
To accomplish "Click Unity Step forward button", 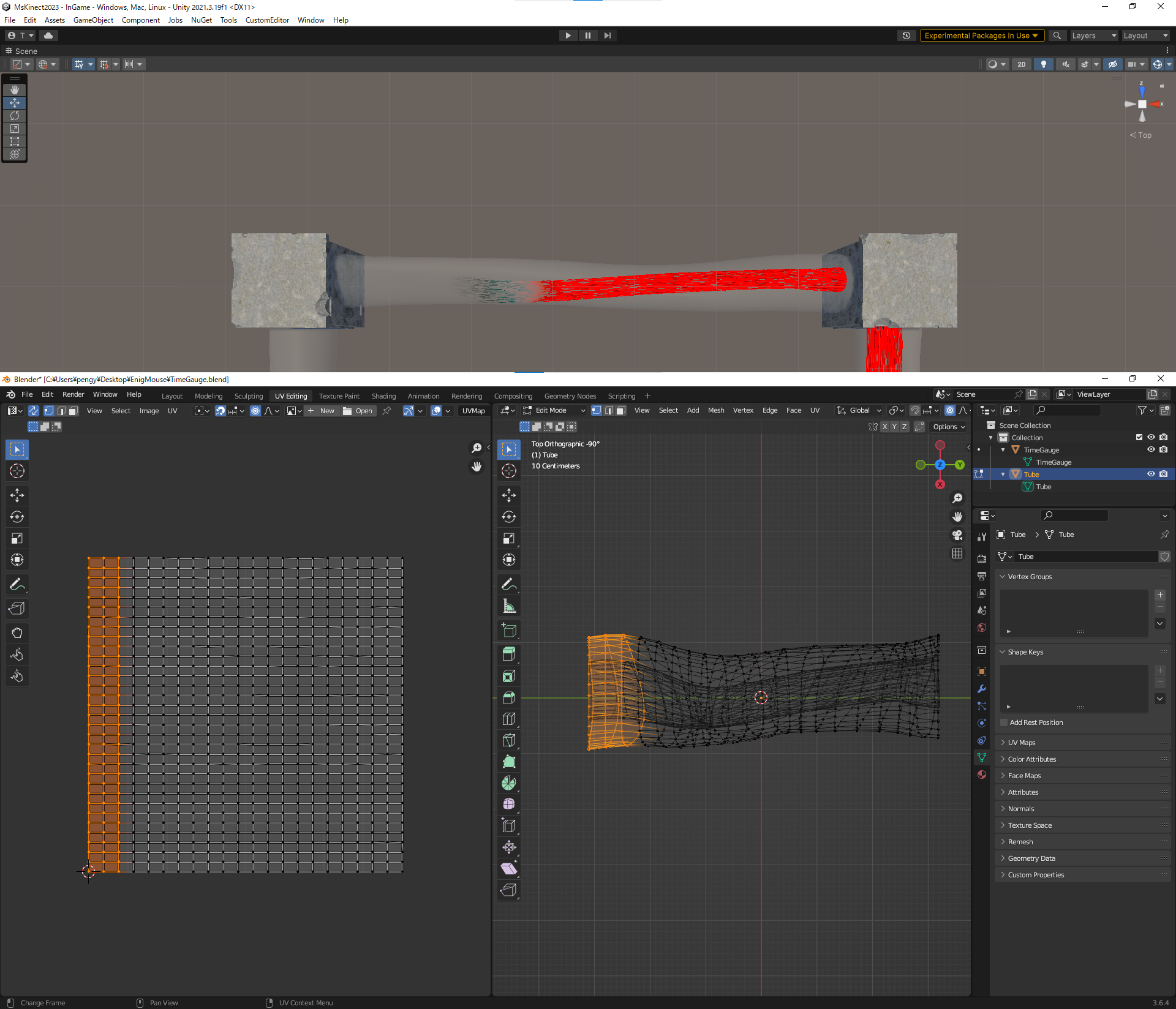I will tap(607, 36).
